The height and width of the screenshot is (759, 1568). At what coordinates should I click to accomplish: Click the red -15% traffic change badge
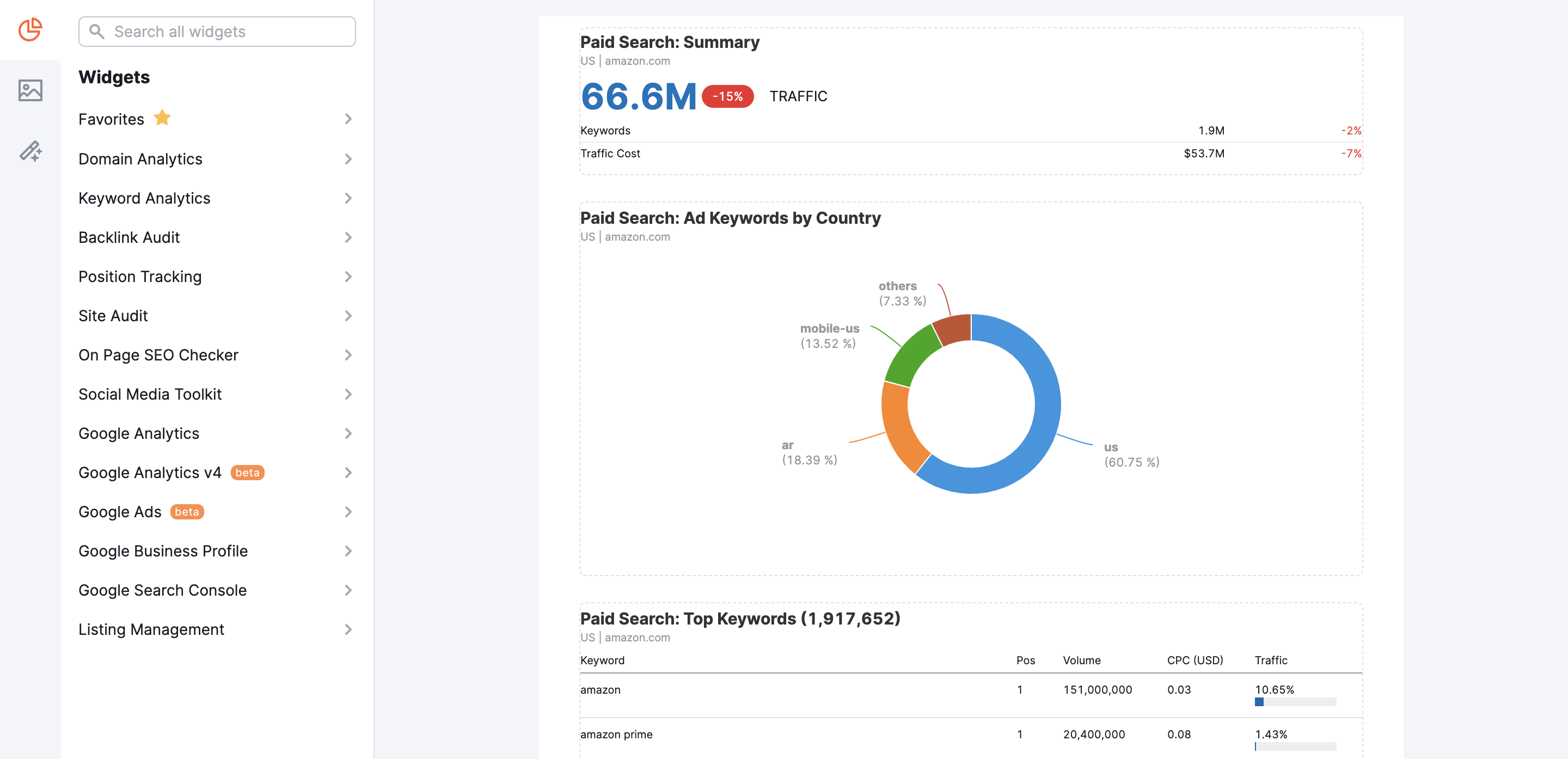tap(727, 96)
